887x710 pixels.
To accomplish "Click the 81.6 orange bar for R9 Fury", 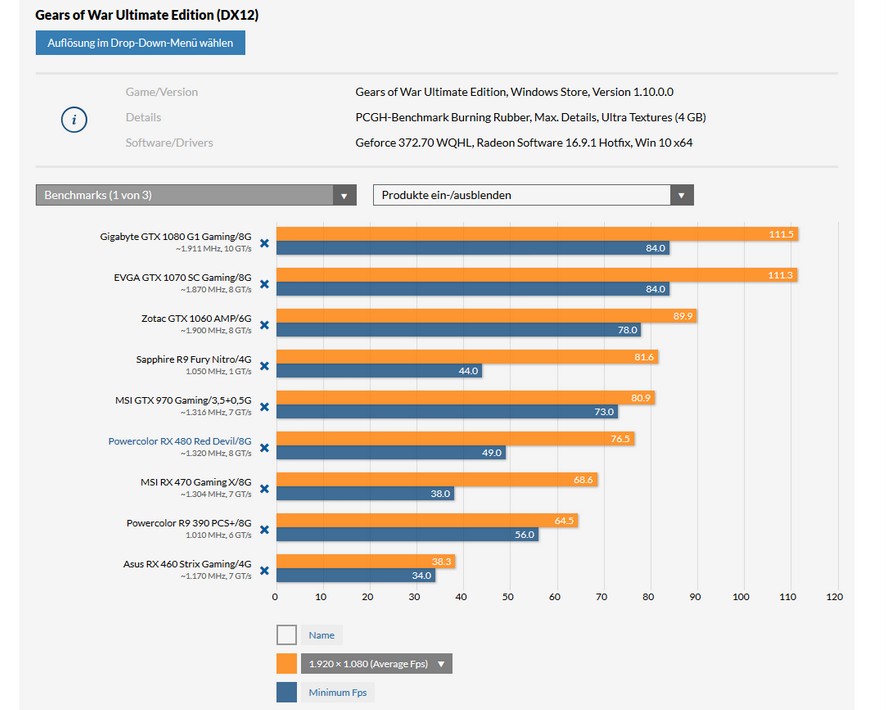I will [467, 357].
